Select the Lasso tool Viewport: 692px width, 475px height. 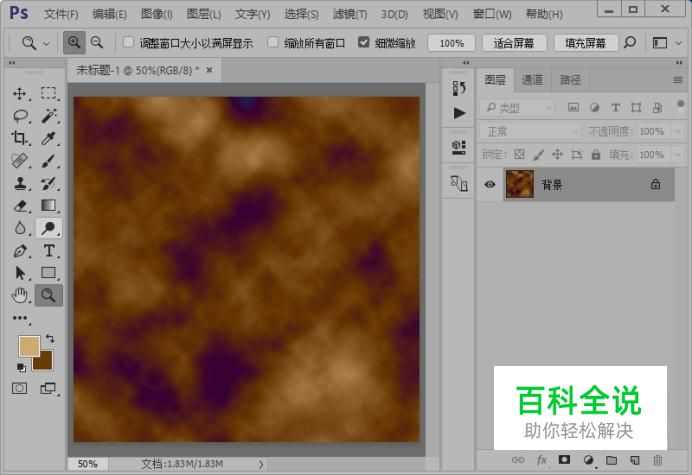point(20,116)
